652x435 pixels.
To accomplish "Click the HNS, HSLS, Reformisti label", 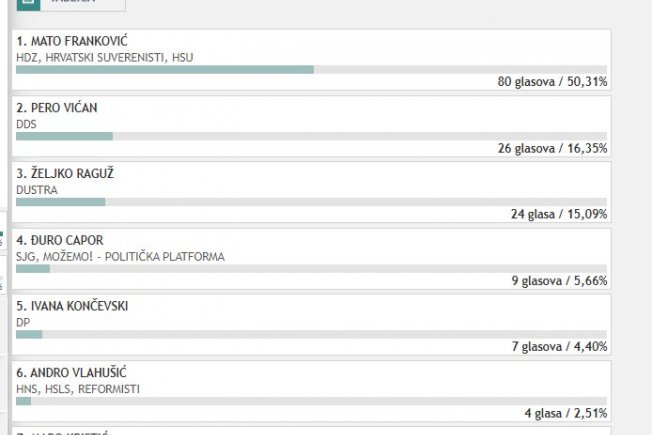I will [78, 389].
